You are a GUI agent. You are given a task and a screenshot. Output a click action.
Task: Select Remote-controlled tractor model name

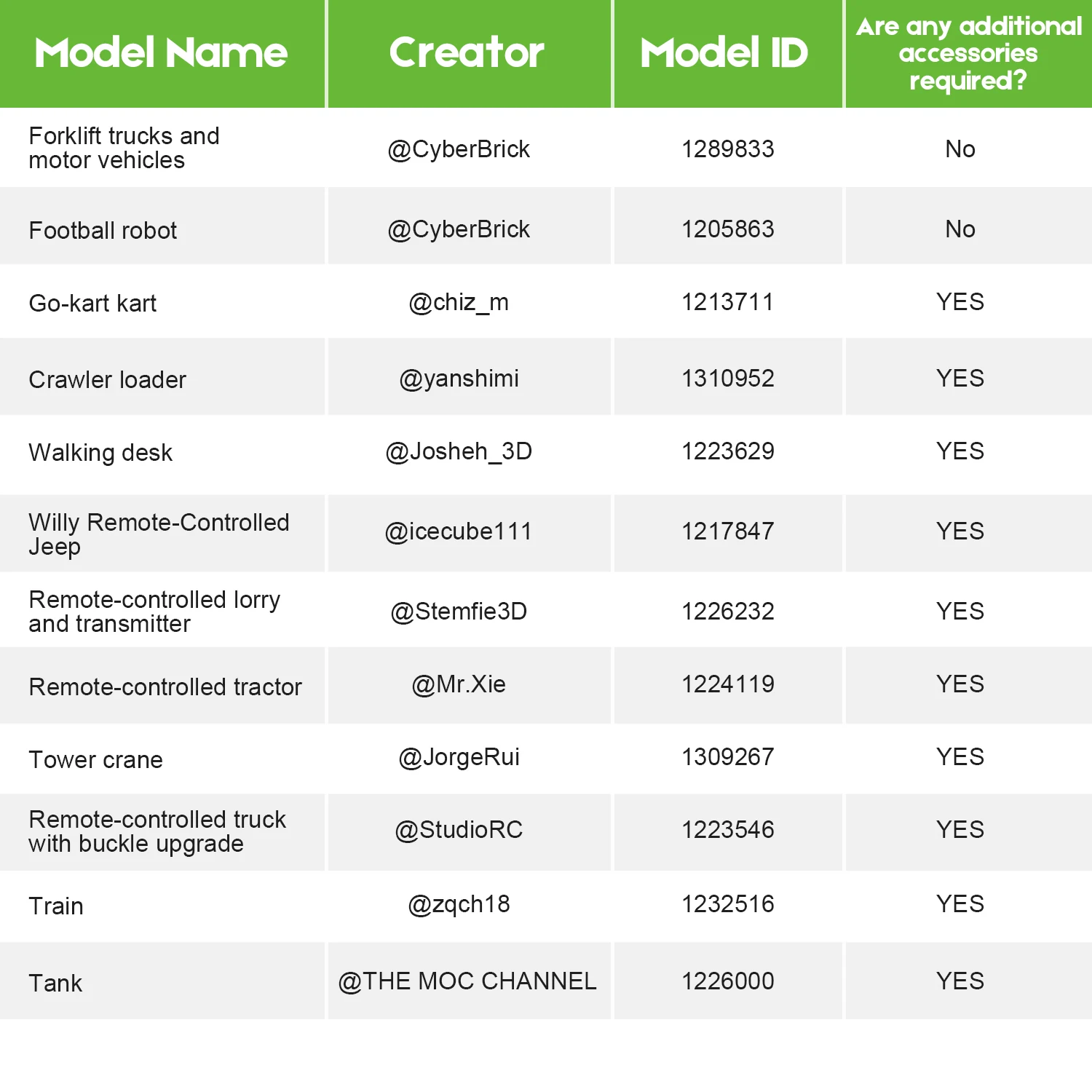[165, 687]
